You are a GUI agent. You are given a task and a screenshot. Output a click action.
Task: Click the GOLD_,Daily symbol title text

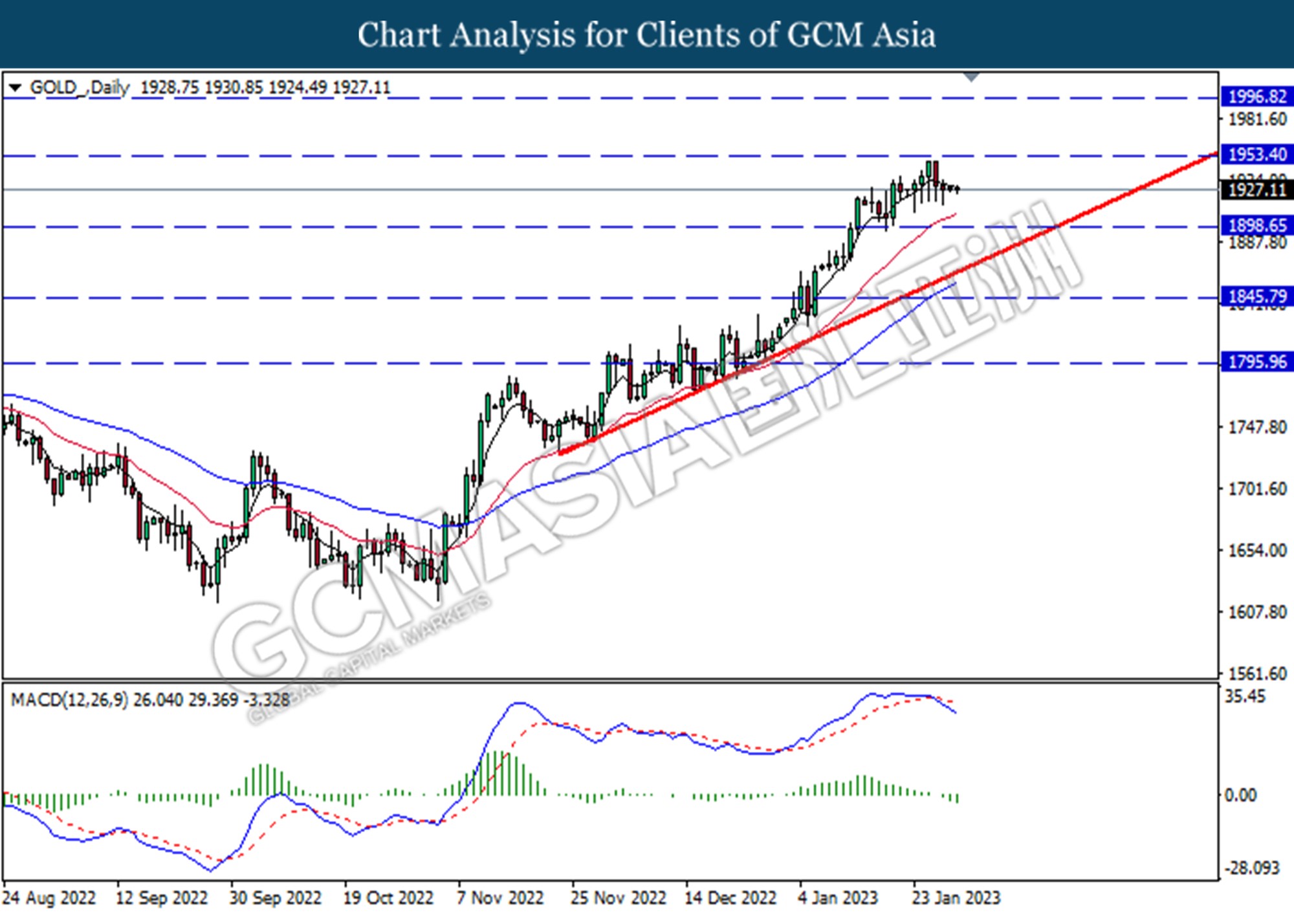pyautogui.click(x=80, y=87)
